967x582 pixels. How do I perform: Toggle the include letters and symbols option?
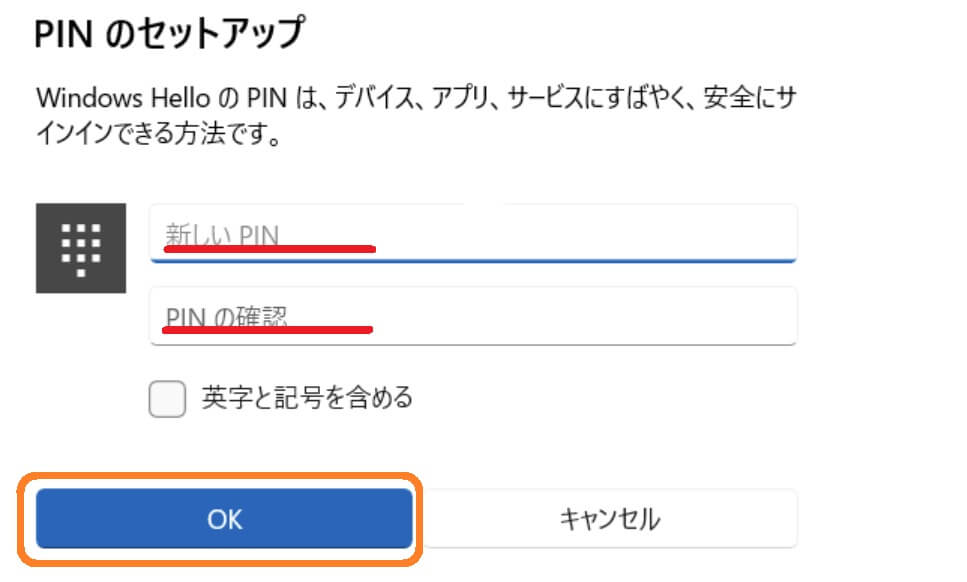(x=167, y=399)
